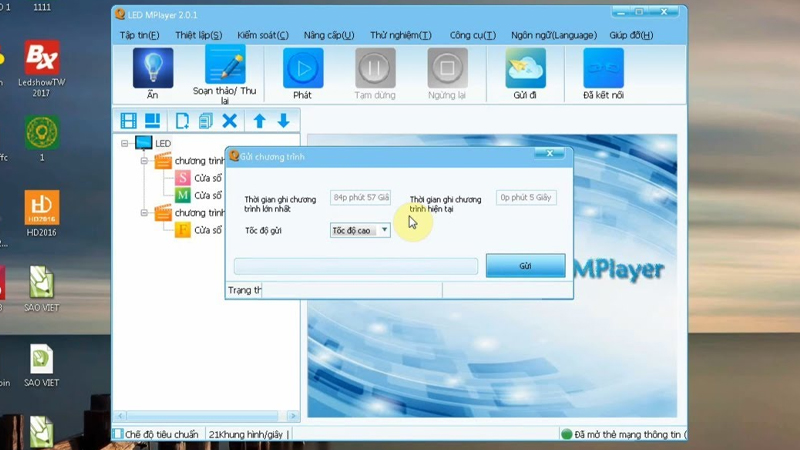Select the orange F Cửa sổ item

(x=198, y=230)
